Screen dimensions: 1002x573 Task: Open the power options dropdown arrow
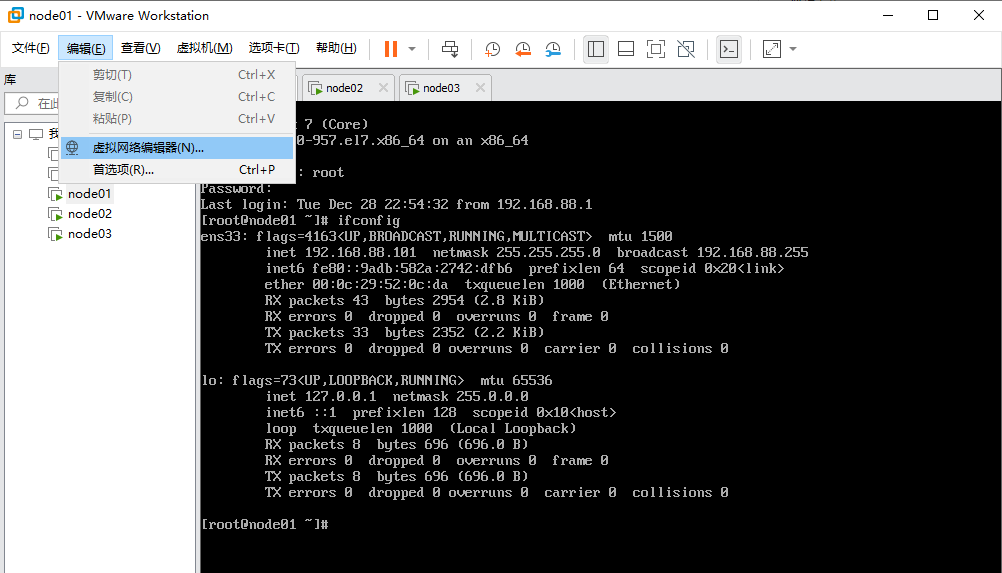pyautogui.click(x=412, y=49)
